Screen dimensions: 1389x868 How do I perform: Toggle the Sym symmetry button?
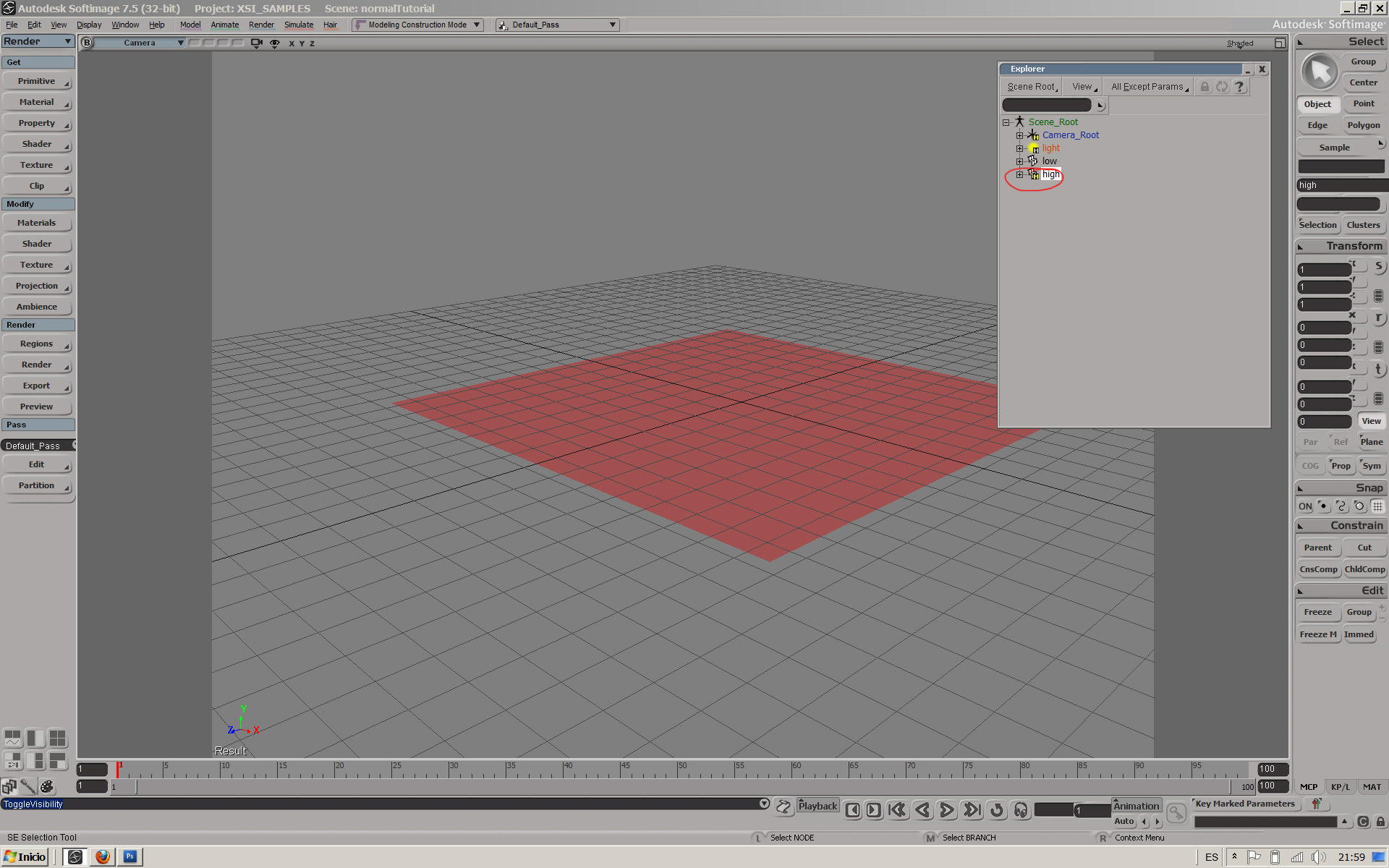point(1372,466)
